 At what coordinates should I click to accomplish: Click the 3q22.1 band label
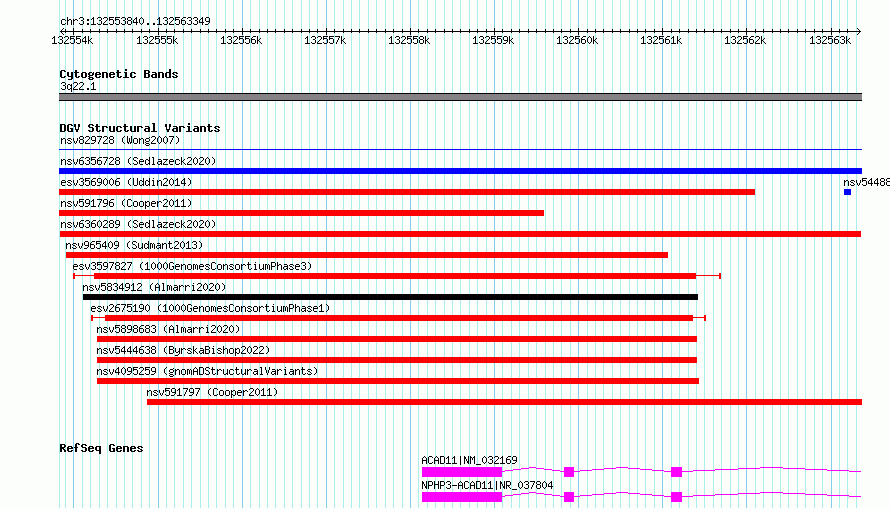[x=78, y=86]
